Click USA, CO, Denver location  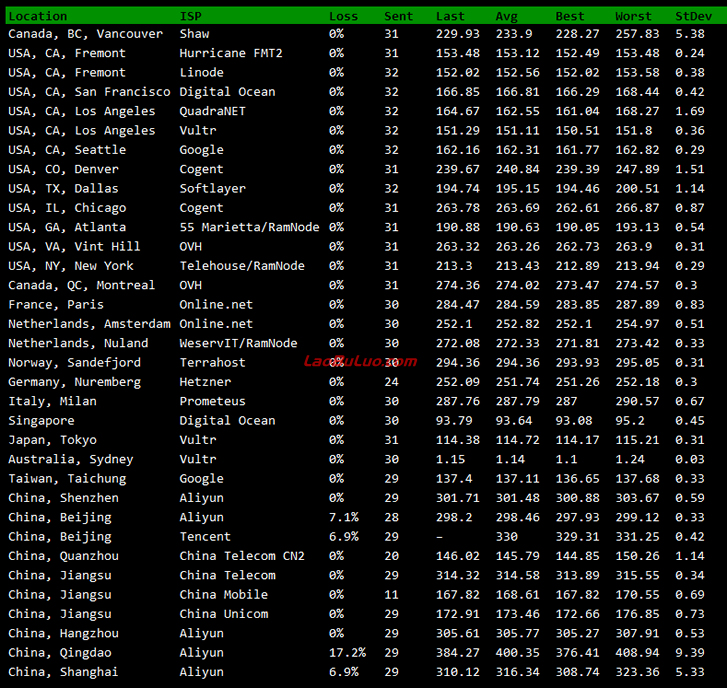click(63, 169)
